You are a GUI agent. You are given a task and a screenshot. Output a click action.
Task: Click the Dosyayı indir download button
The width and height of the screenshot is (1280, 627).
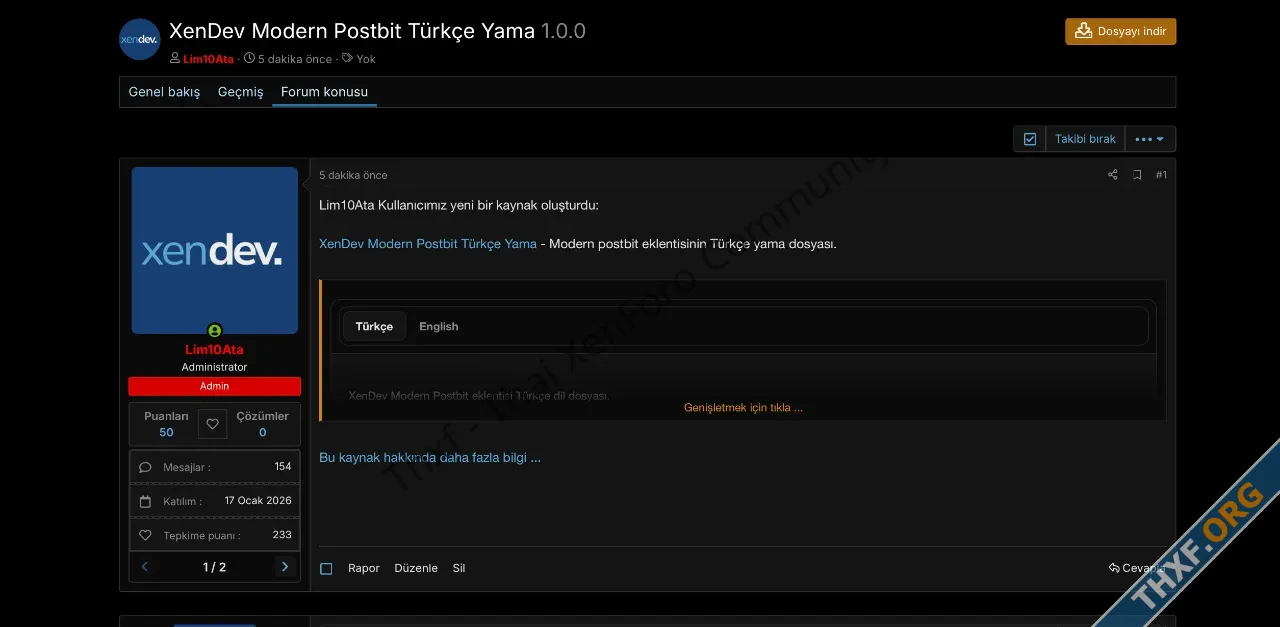[x=1120, y=31]
